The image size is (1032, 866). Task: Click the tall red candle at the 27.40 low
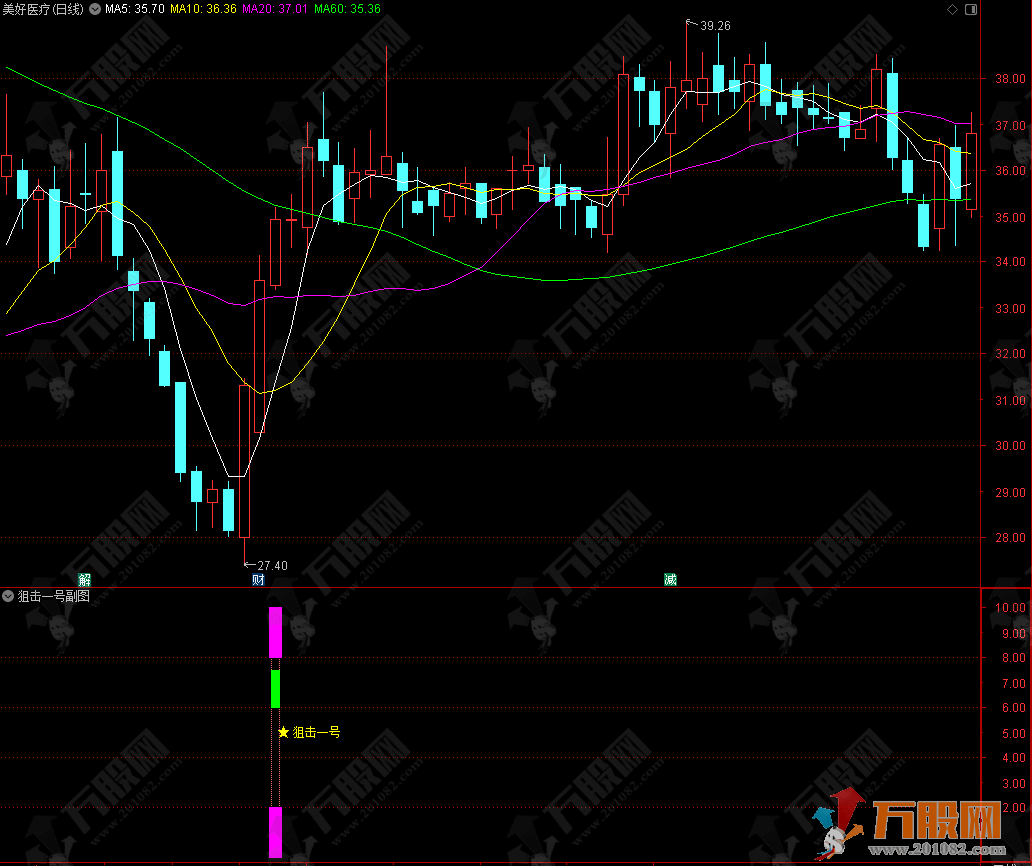(245, 461)
